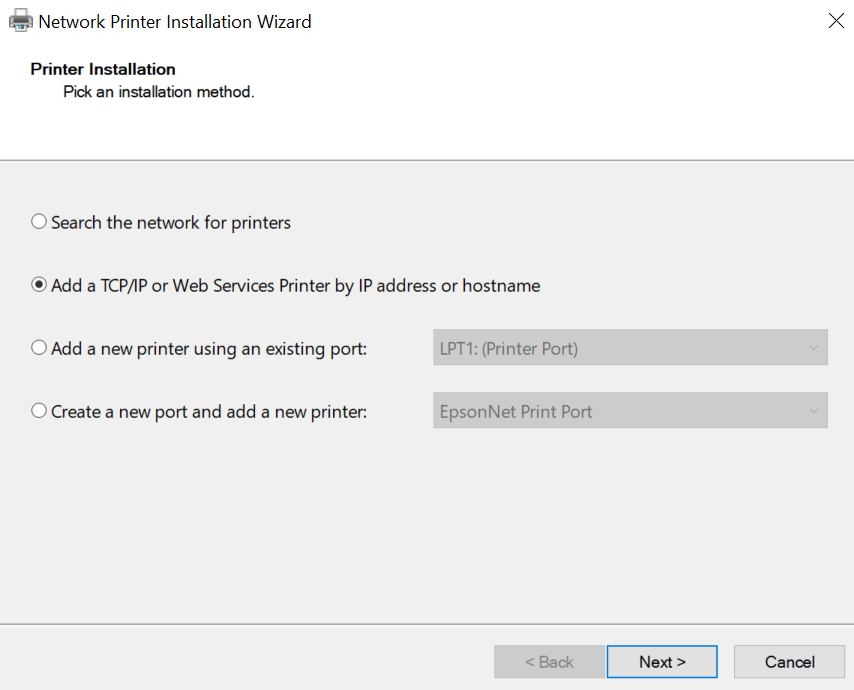Choose the 'Add a TCP/IP or Web Services Printer' radio button
Image resolution: width=854 pixels, height=690 pixels.
[39, 285]
